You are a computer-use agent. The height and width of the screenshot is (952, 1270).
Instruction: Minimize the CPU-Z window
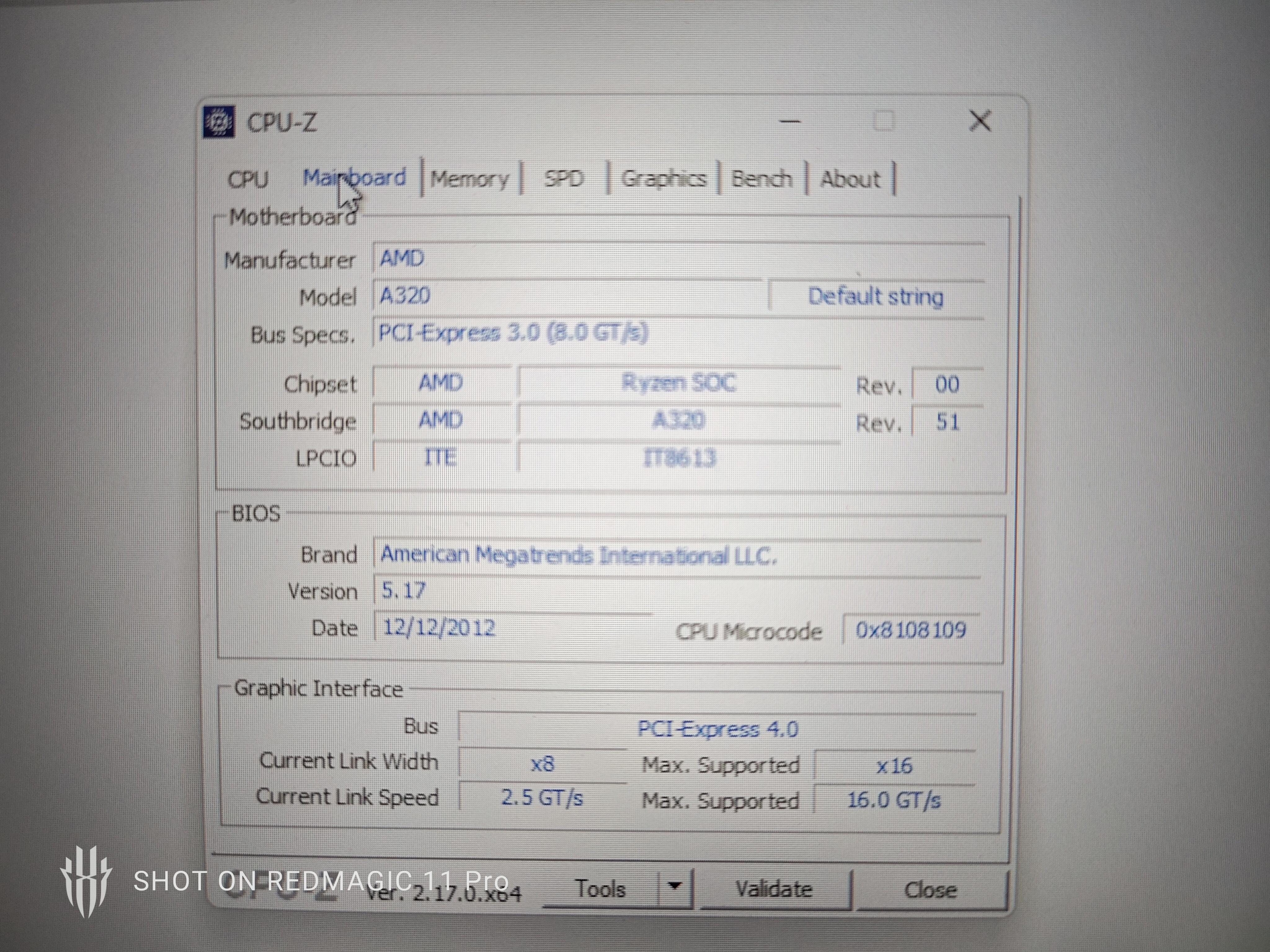pos(790,122)
